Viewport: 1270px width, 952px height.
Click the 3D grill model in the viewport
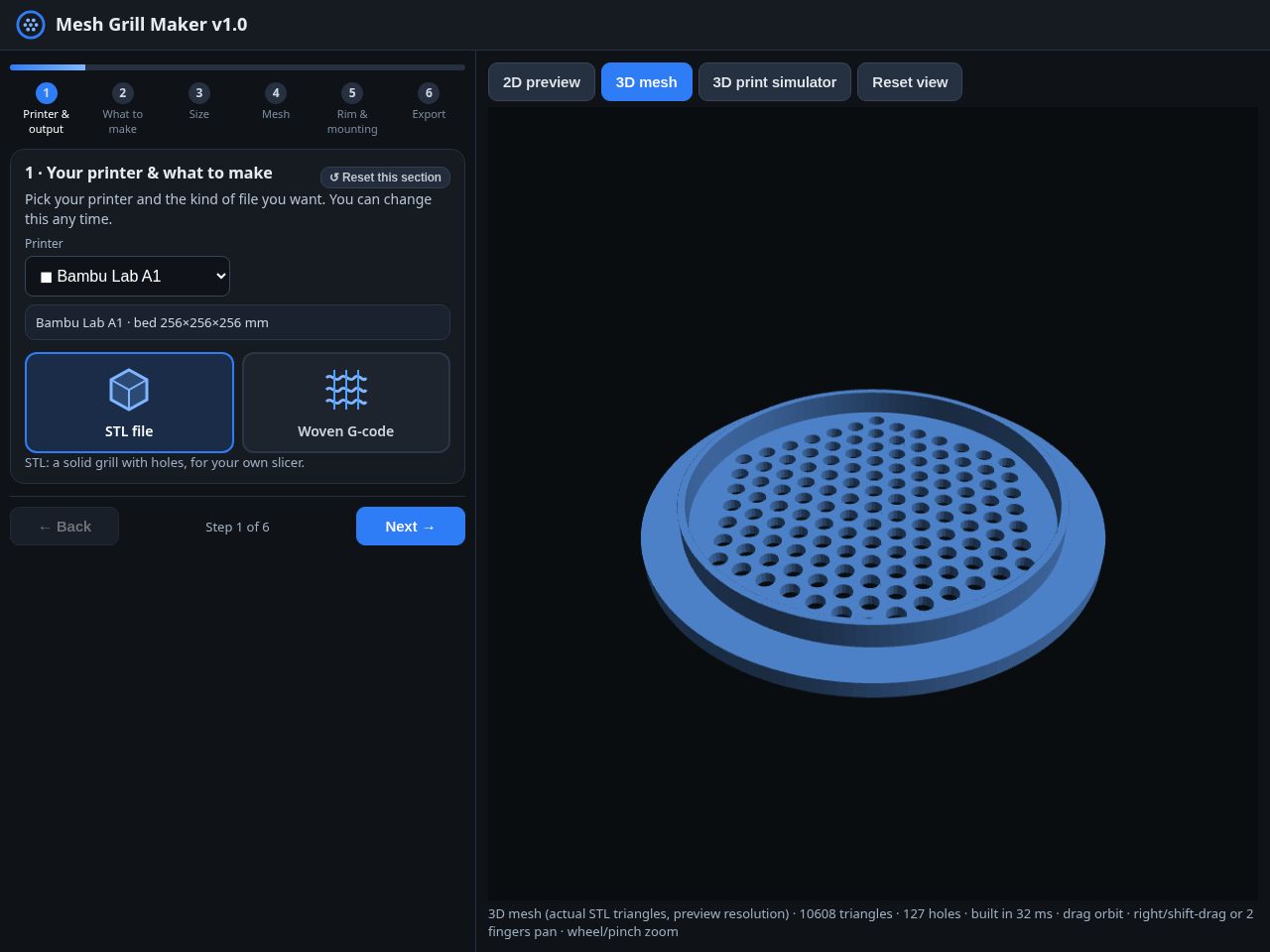click(873, 543)
